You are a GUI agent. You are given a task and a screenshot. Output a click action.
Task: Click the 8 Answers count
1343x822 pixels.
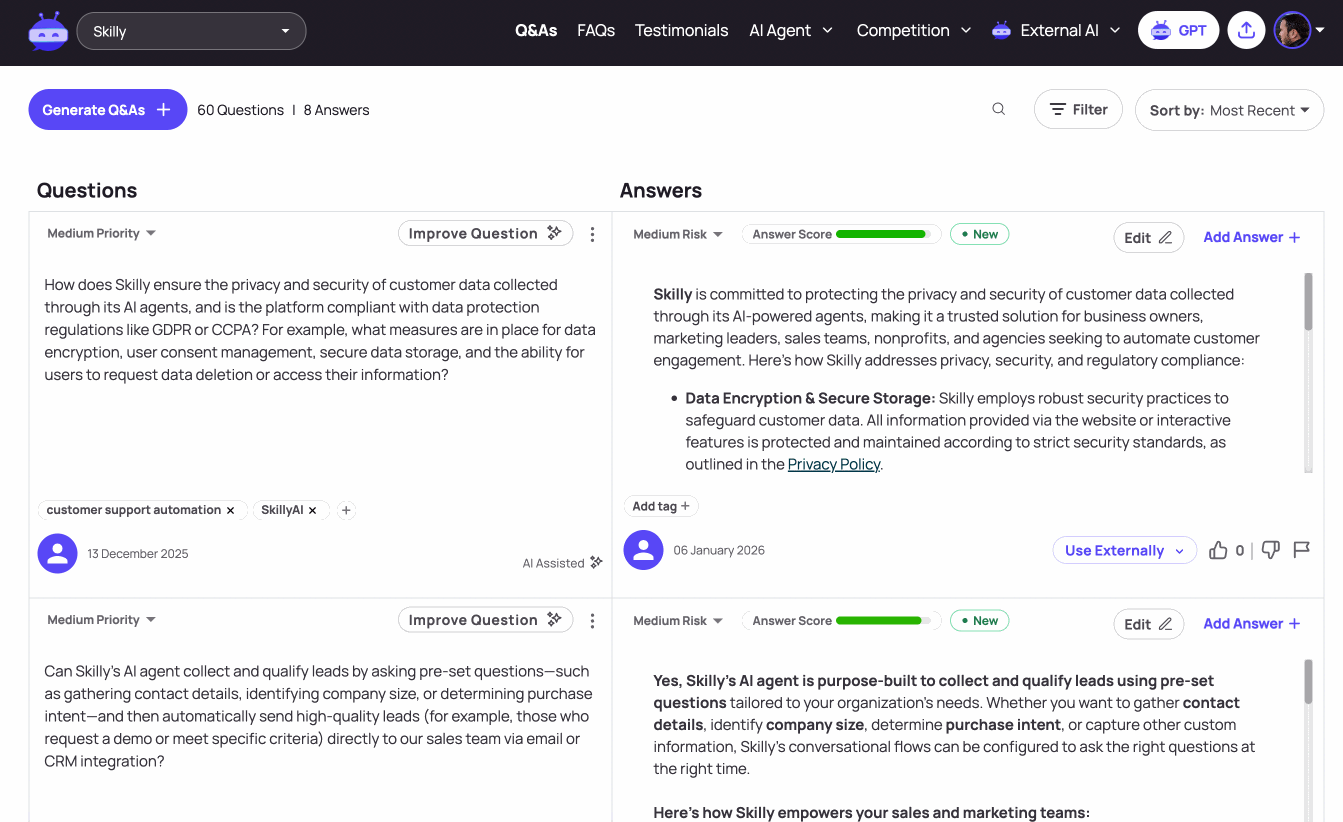[336, 110]
